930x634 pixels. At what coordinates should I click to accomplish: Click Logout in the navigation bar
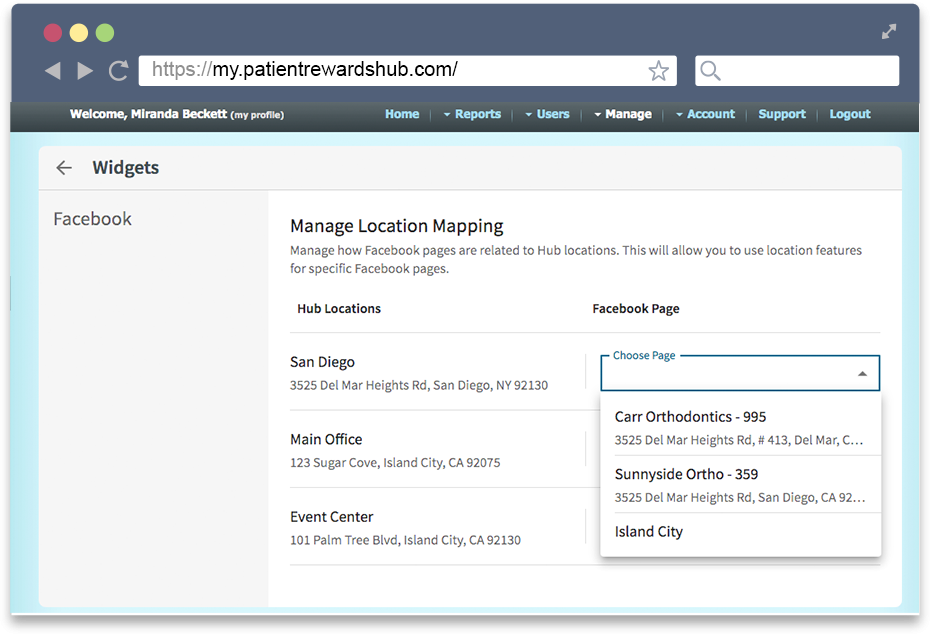point(850,114)
